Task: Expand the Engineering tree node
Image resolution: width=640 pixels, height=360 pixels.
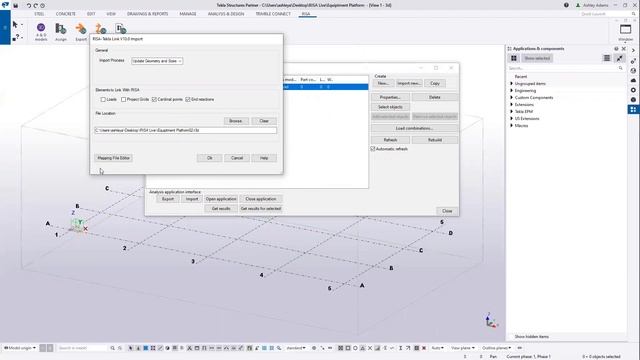Action: (511, 91)
